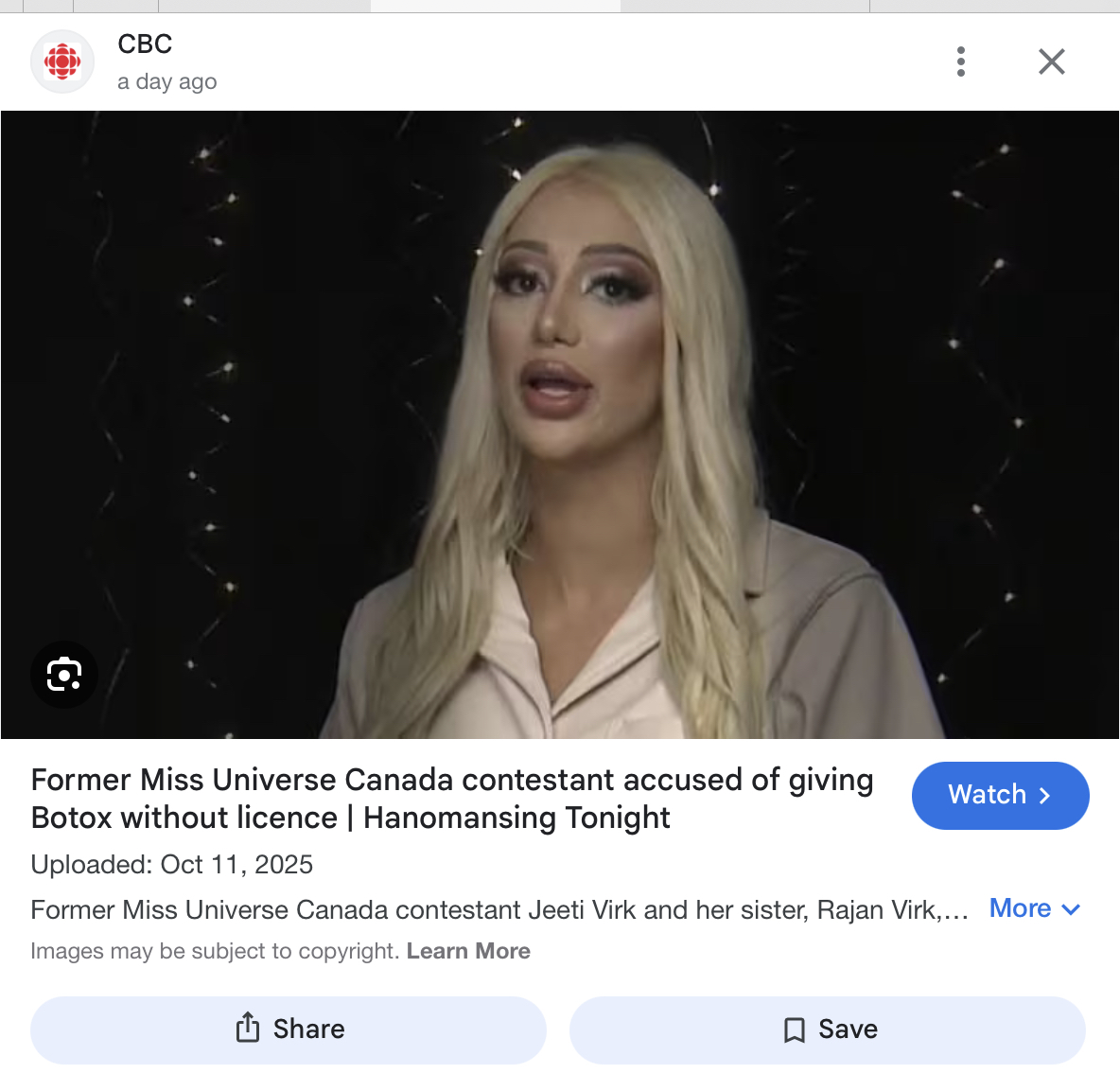This screenshot has width=1120, height=1091.
Task: Open the Former Miss Universe Canada headline
Action: coord(452,798)
